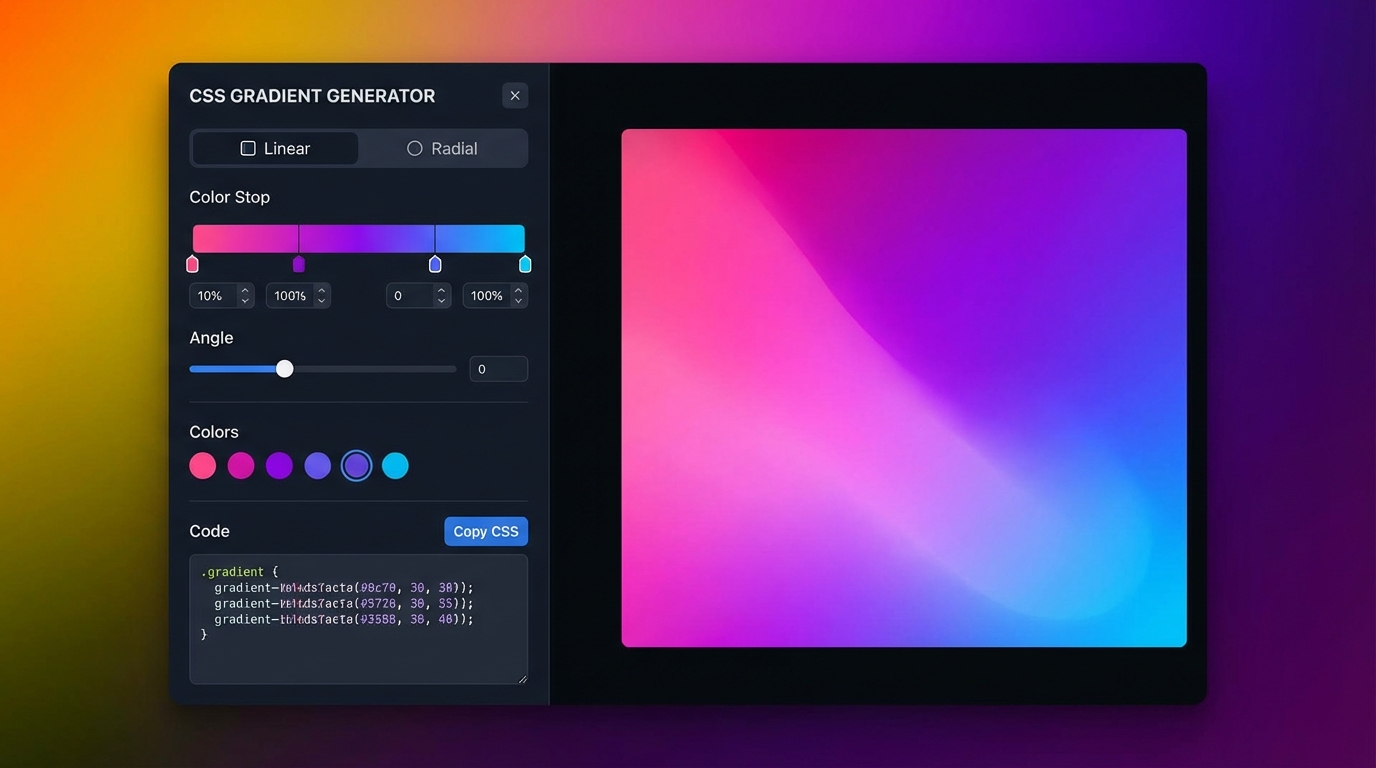Select the purple color stop marker
Viewport: 1376px width, 768px height.
click(298, 263)
